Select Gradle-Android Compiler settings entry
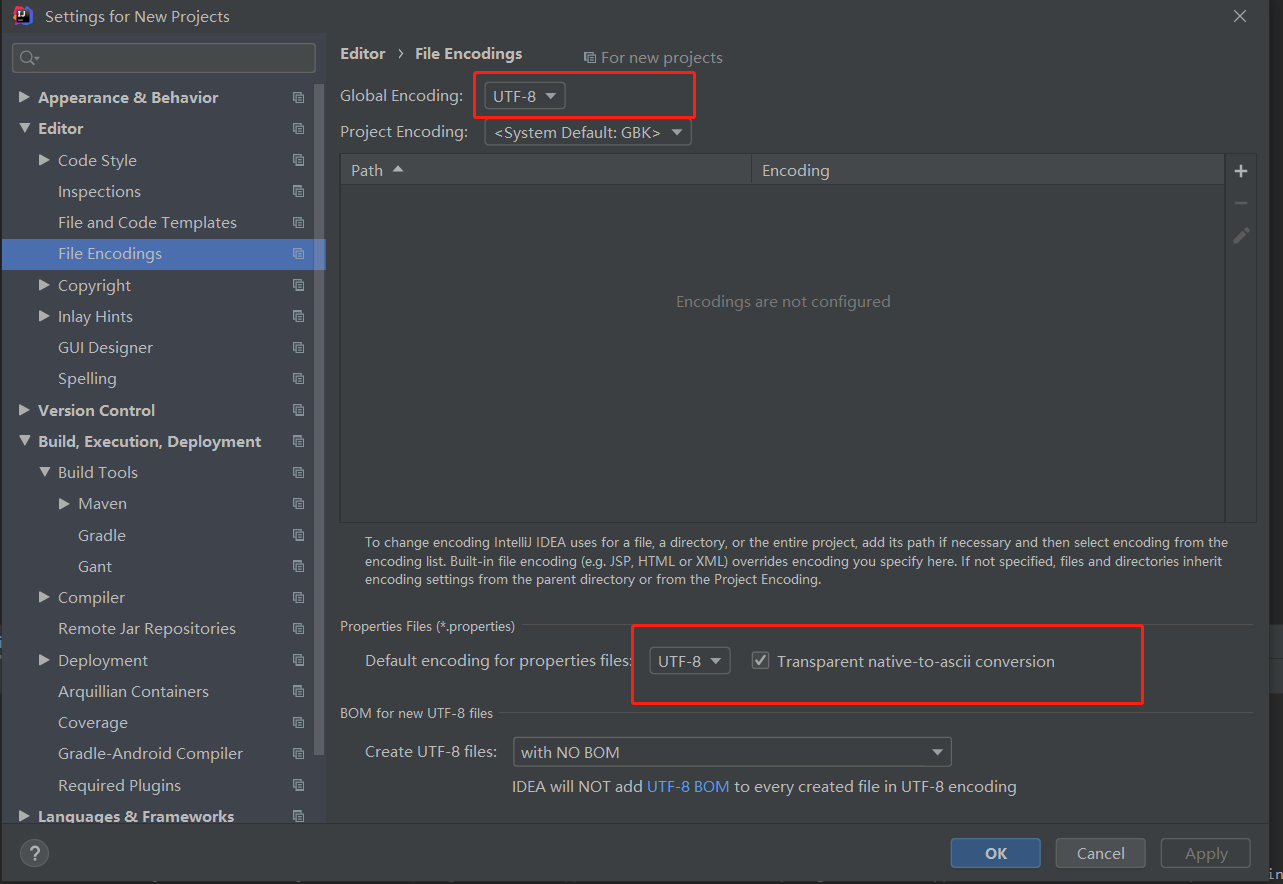This screenshot has height=884, width=1283. (x=150, y=753)
